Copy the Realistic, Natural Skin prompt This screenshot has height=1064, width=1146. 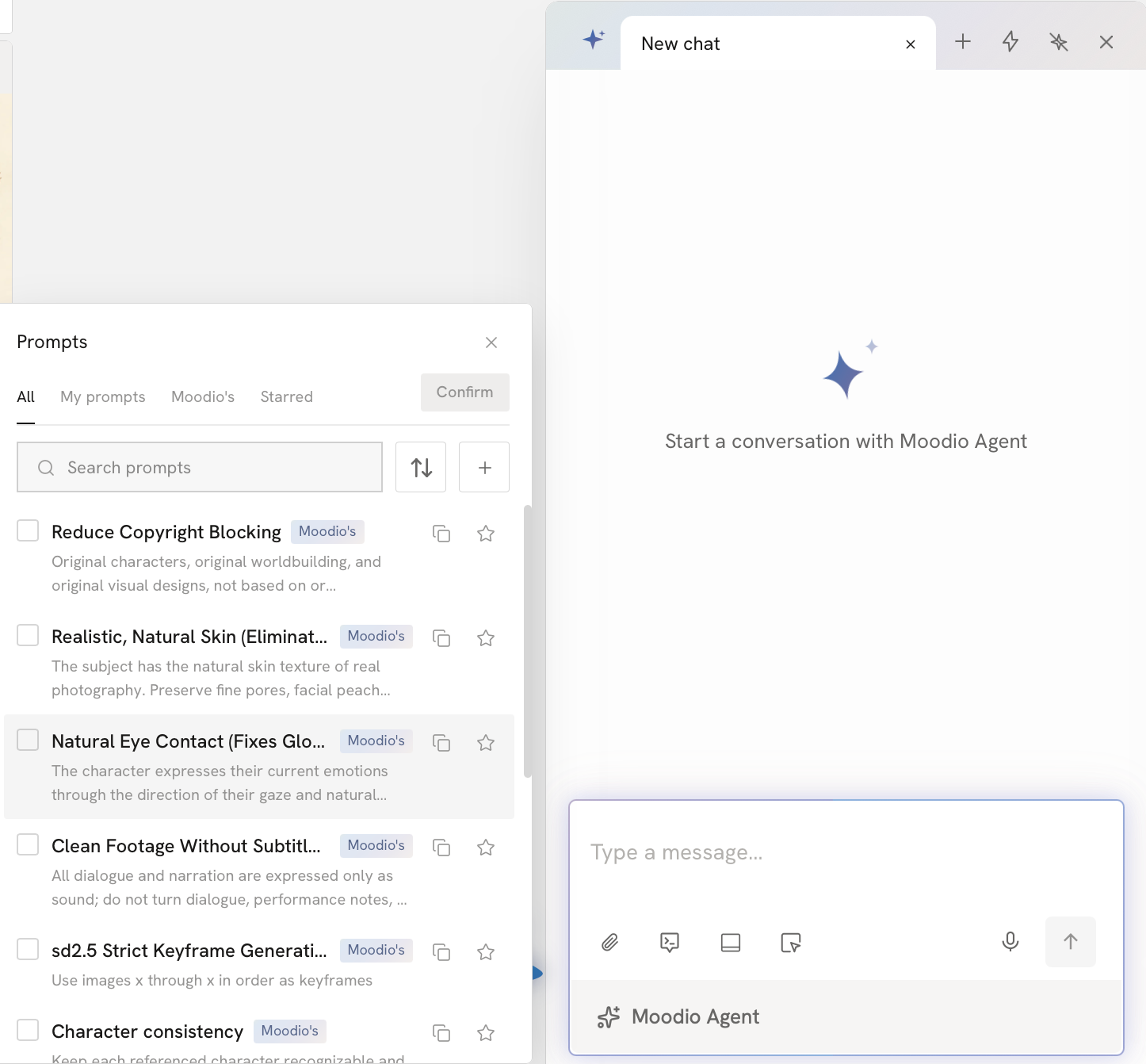(x=441, y=638)
